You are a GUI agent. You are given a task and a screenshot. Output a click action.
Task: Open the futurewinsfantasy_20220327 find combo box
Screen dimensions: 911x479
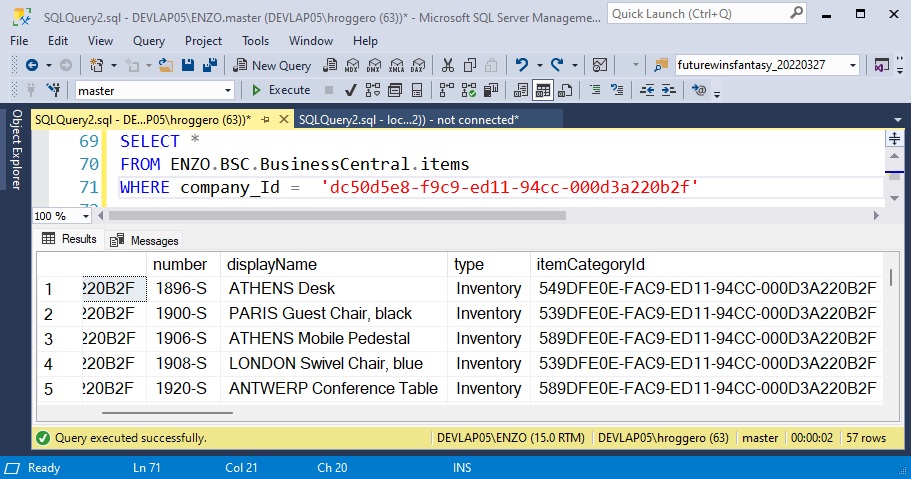[853, 65]
